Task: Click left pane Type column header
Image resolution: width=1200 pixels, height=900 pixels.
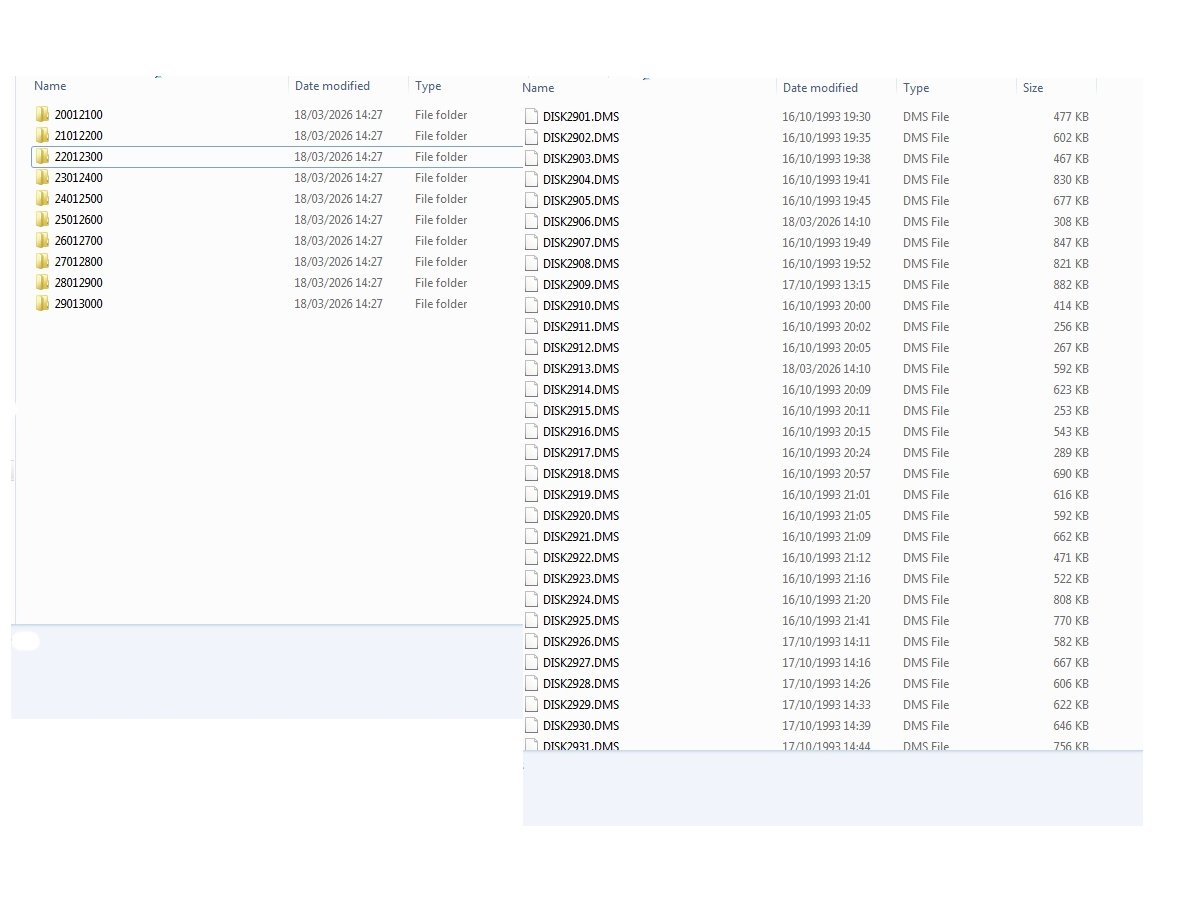Action: coord(428,86)
